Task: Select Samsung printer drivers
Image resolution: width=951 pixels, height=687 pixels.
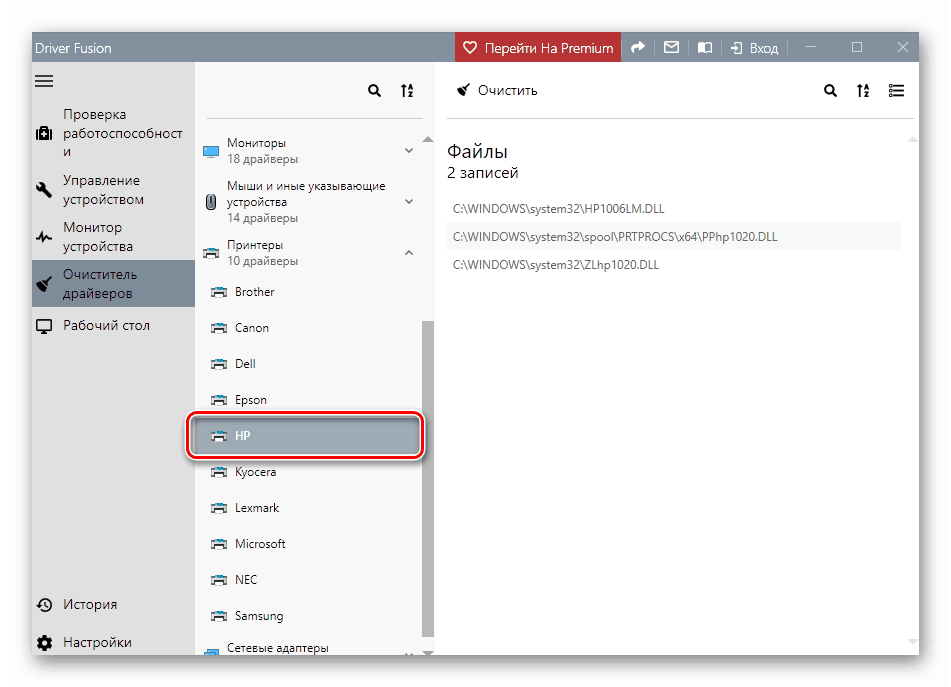Action: coord(309,616)
